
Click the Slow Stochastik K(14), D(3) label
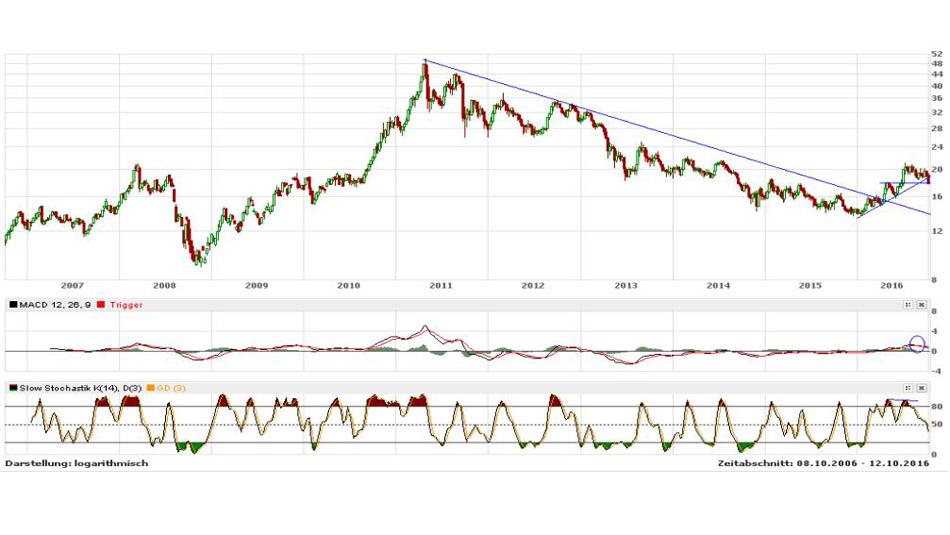click(80, 387)
